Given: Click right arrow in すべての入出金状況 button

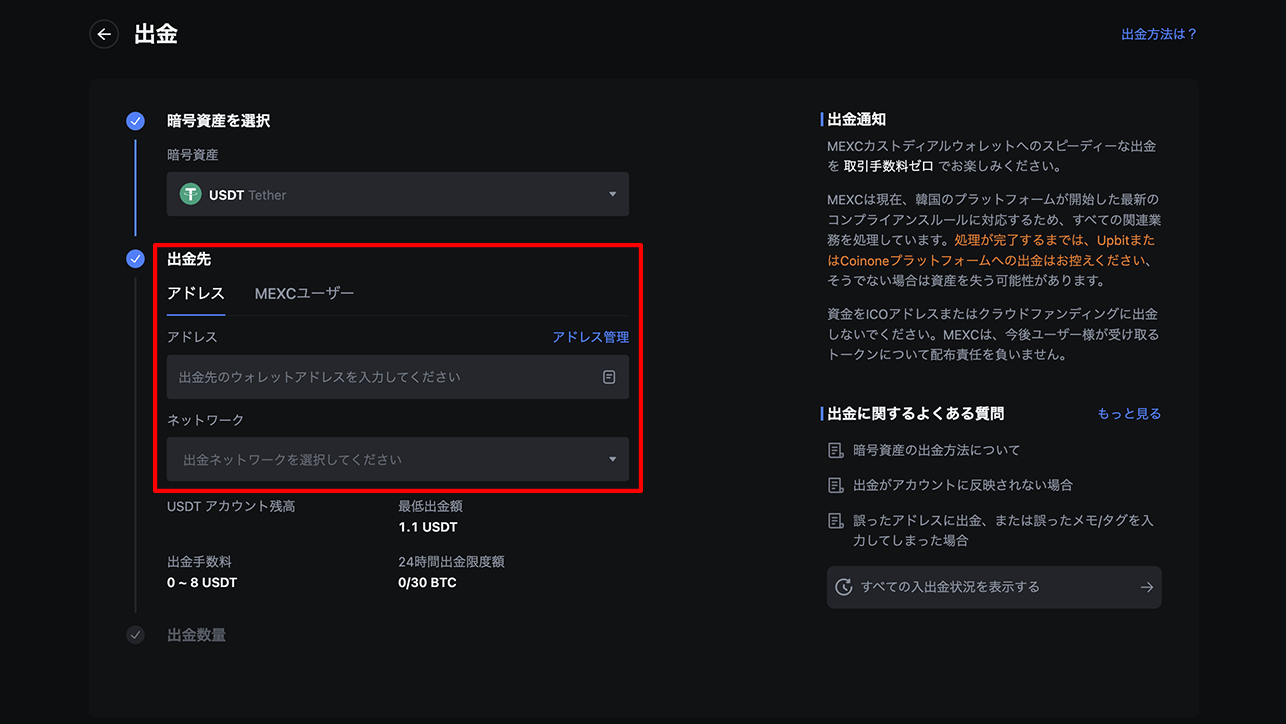Looking at the screenshot, I should click(x=1147, y=587).
